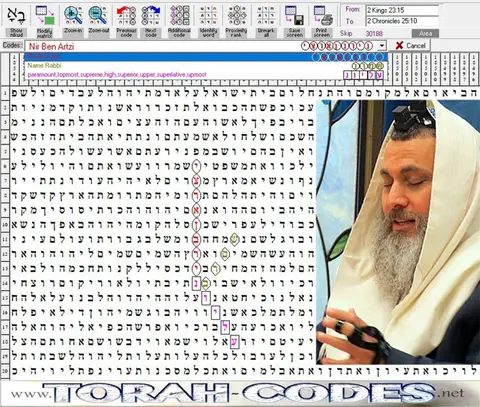Click the 'Show nikud' label
This screenshot has width=480, height=407.
16,32
